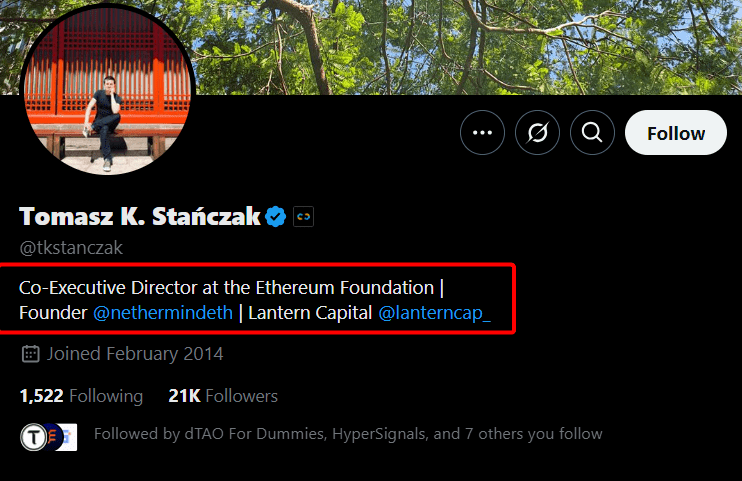The image size is (742, 481).
Task: View the 1,522 Following list
Action: (x=81, y=396)
